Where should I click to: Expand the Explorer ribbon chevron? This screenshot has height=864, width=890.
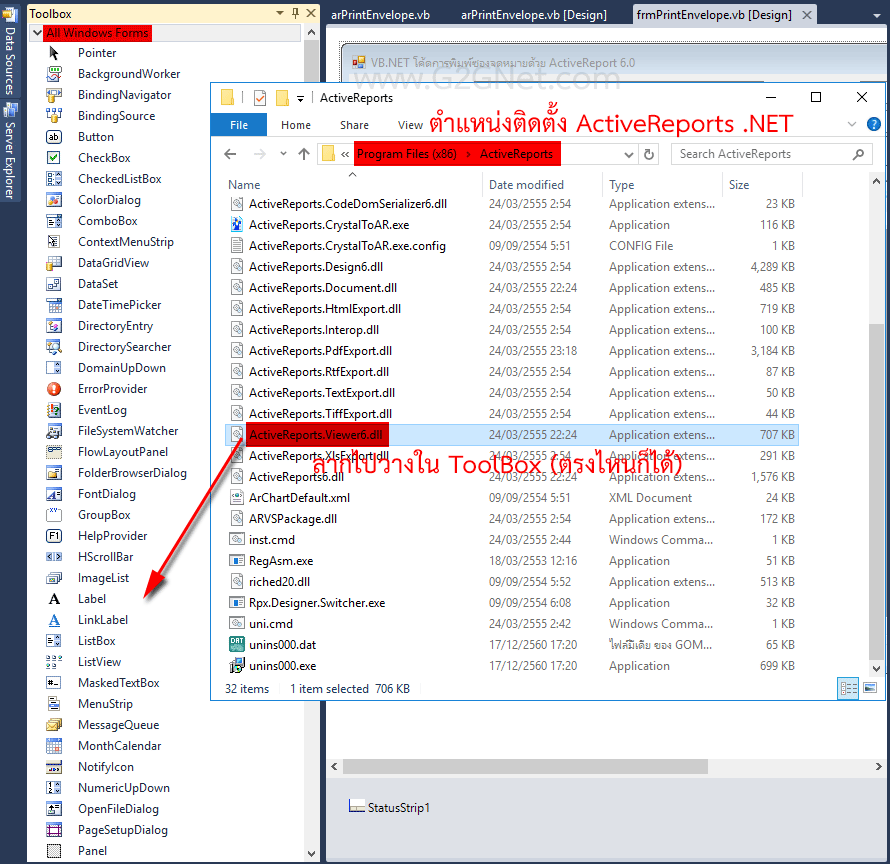click(852, 124)
